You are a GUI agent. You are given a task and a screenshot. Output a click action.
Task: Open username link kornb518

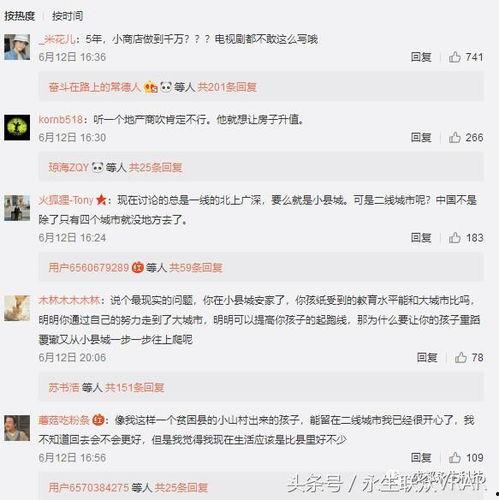[61, 119]
